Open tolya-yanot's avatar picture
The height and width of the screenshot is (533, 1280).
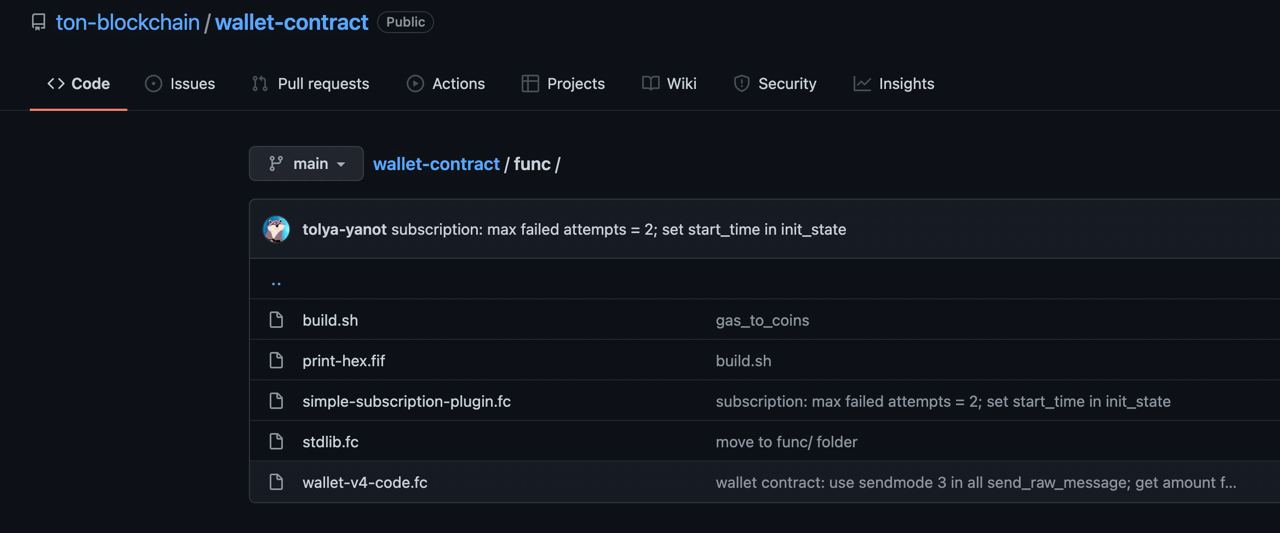tap(276, 229)
